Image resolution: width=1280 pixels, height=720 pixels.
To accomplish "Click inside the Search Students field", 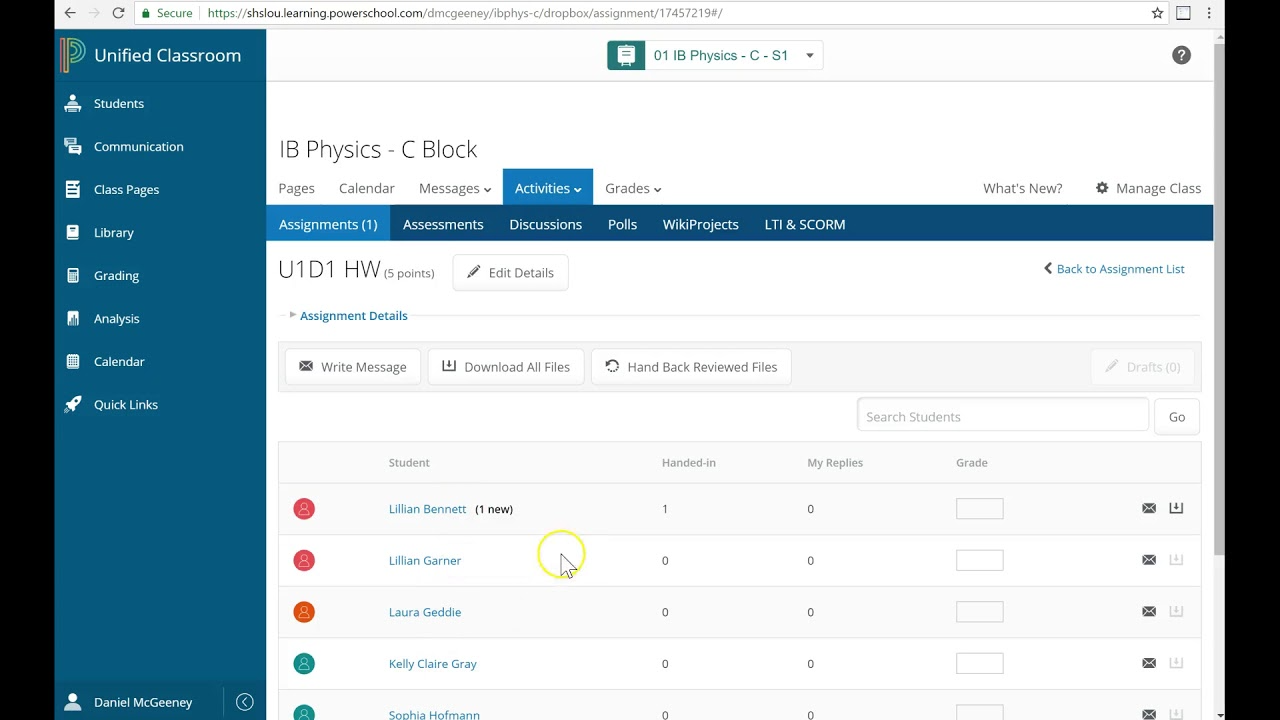I will click(1002, 416).
